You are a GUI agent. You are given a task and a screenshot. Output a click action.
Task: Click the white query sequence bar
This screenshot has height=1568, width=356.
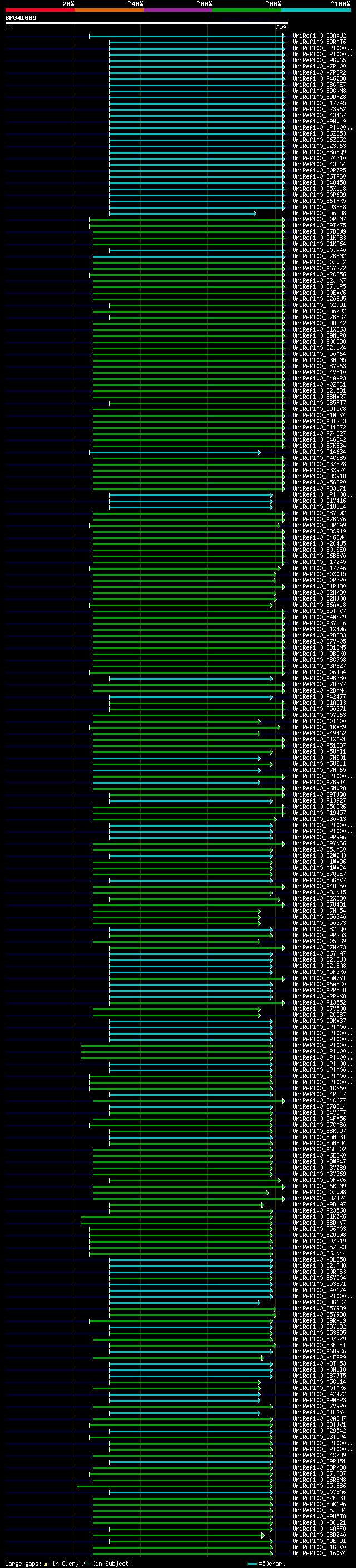(x=147, y=23)
